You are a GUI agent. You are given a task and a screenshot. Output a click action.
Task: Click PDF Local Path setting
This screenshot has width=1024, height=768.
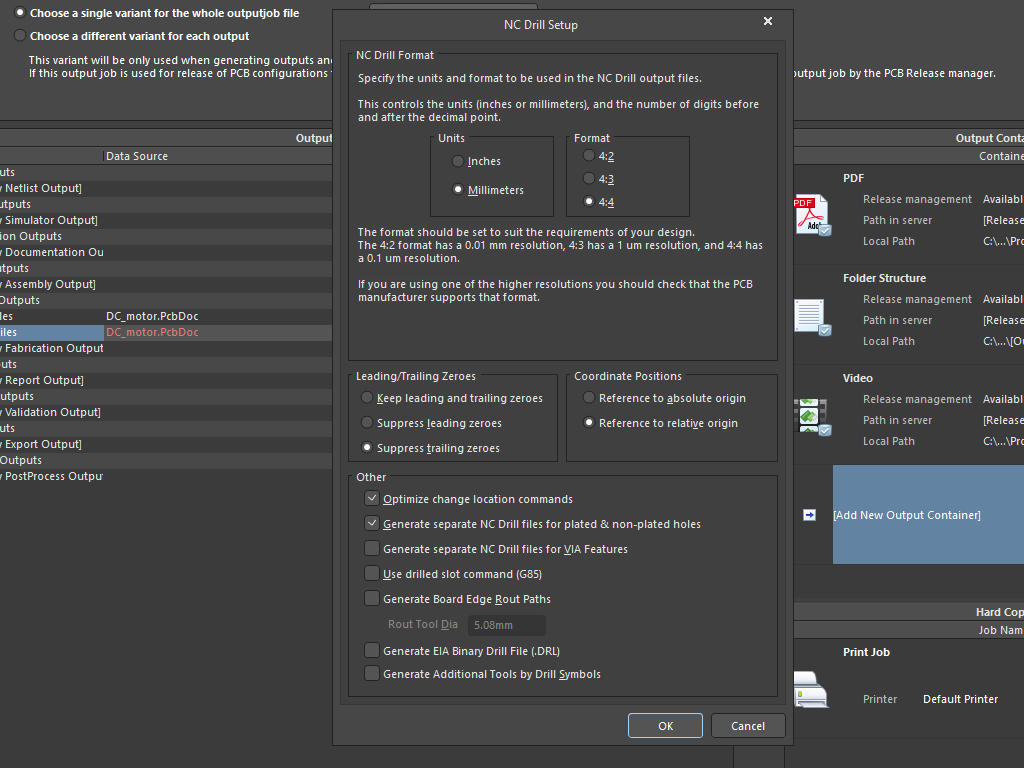point(889,241)
